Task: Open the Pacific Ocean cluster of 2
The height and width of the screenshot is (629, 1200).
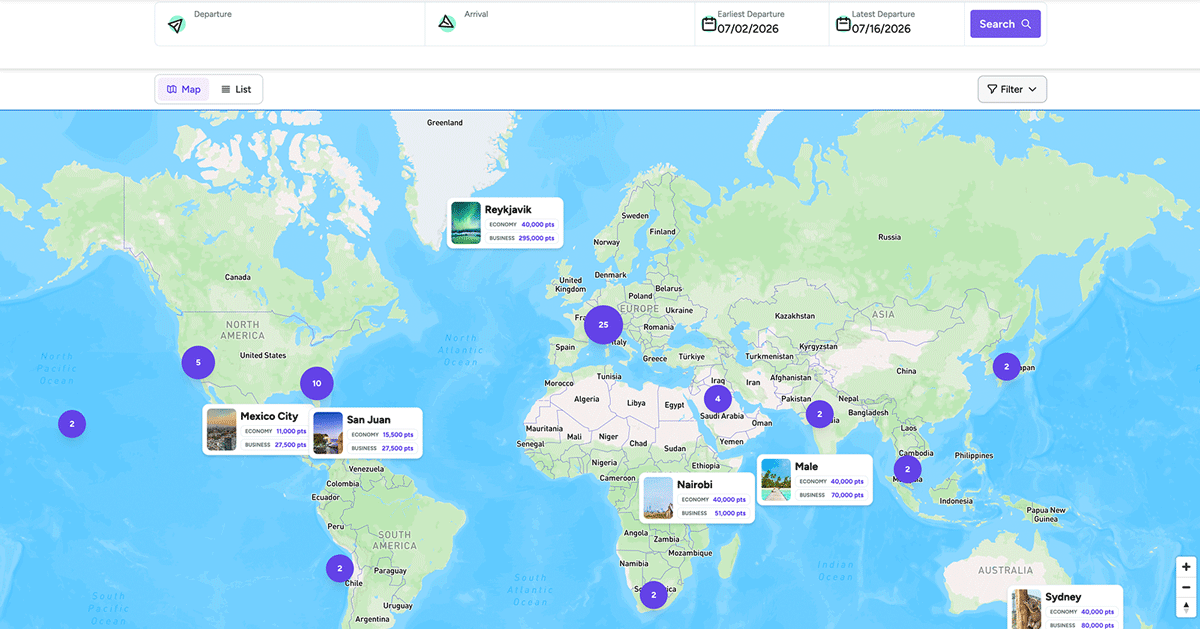Action: (x=72, y=424)
